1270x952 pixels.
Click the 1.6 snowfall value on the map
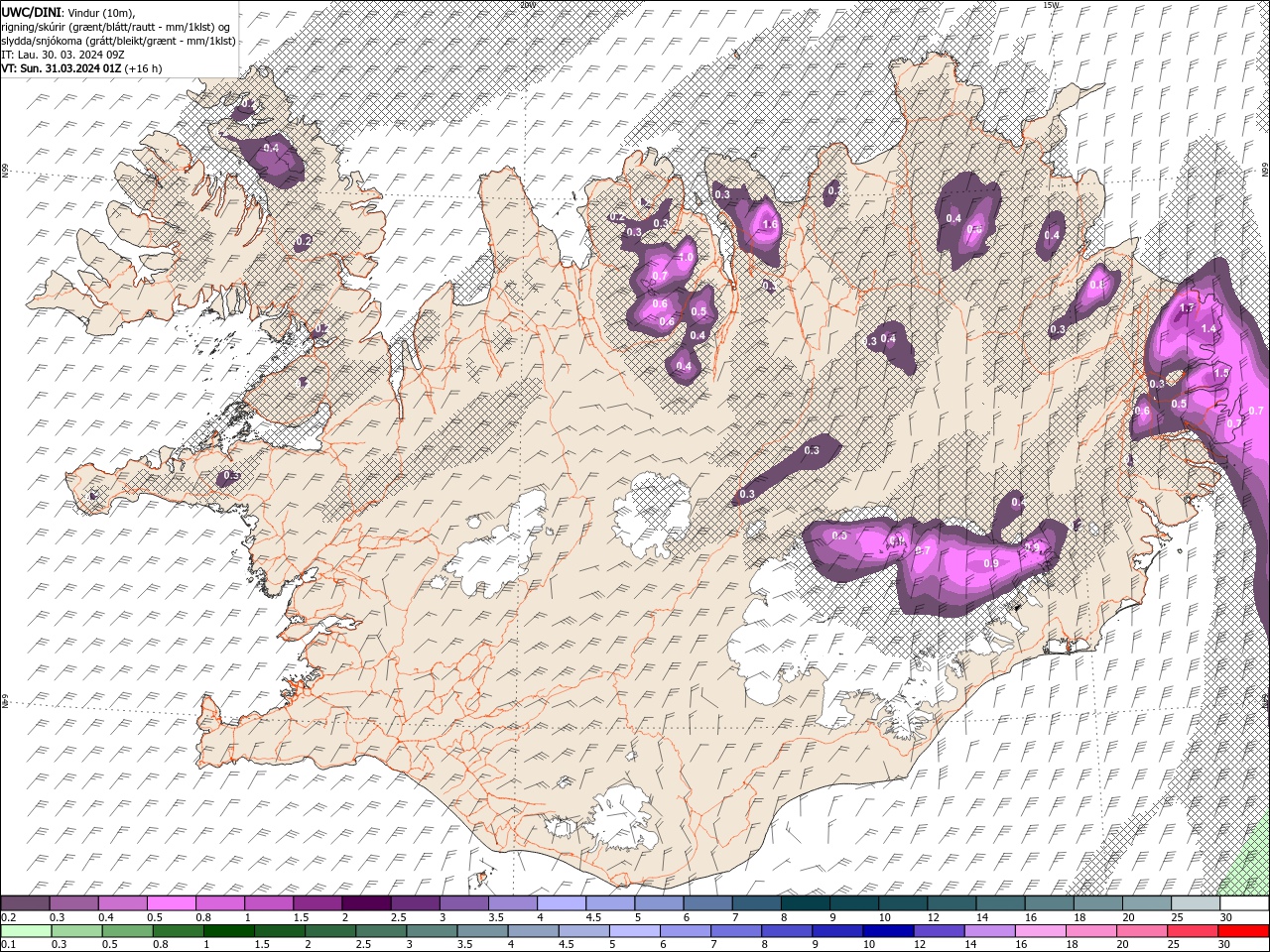pos(769,225)
